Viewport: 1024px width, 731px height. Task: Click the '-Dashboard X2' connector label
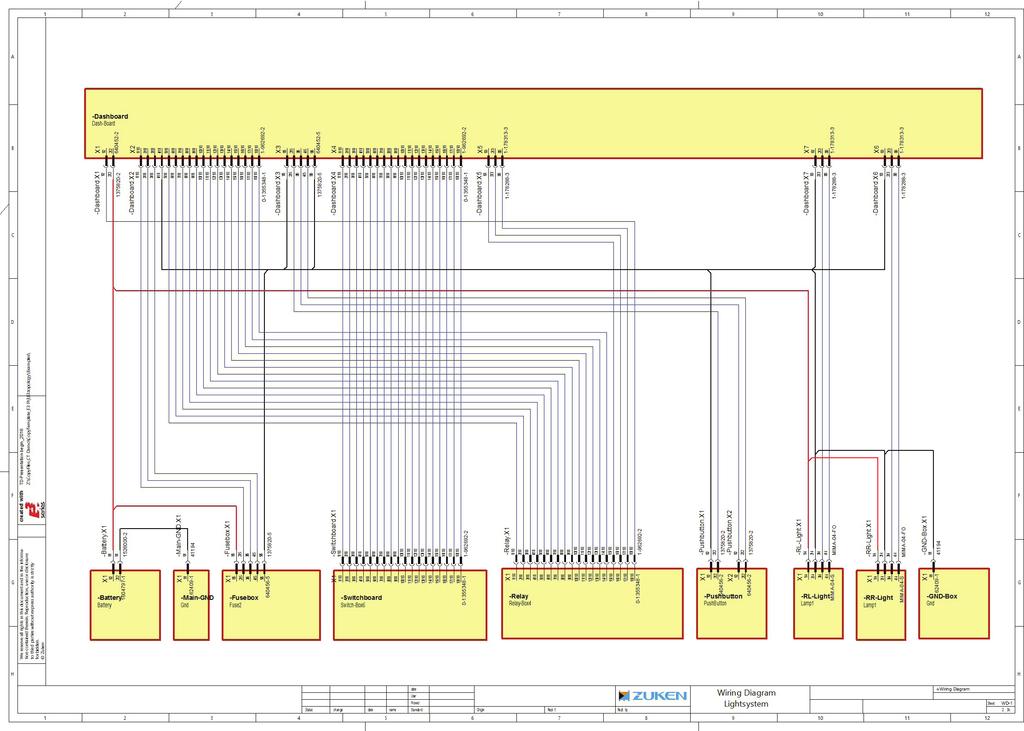tap(132, 193)
